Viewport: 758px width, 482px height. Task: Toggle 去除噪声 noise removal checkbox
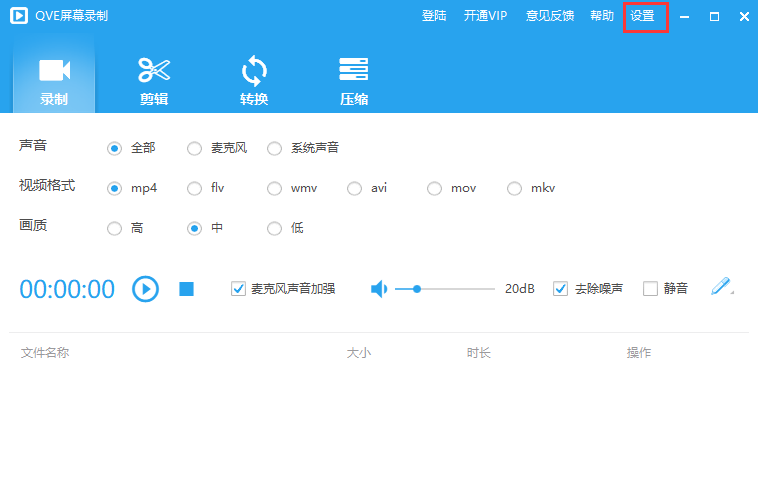pos(560,289)
